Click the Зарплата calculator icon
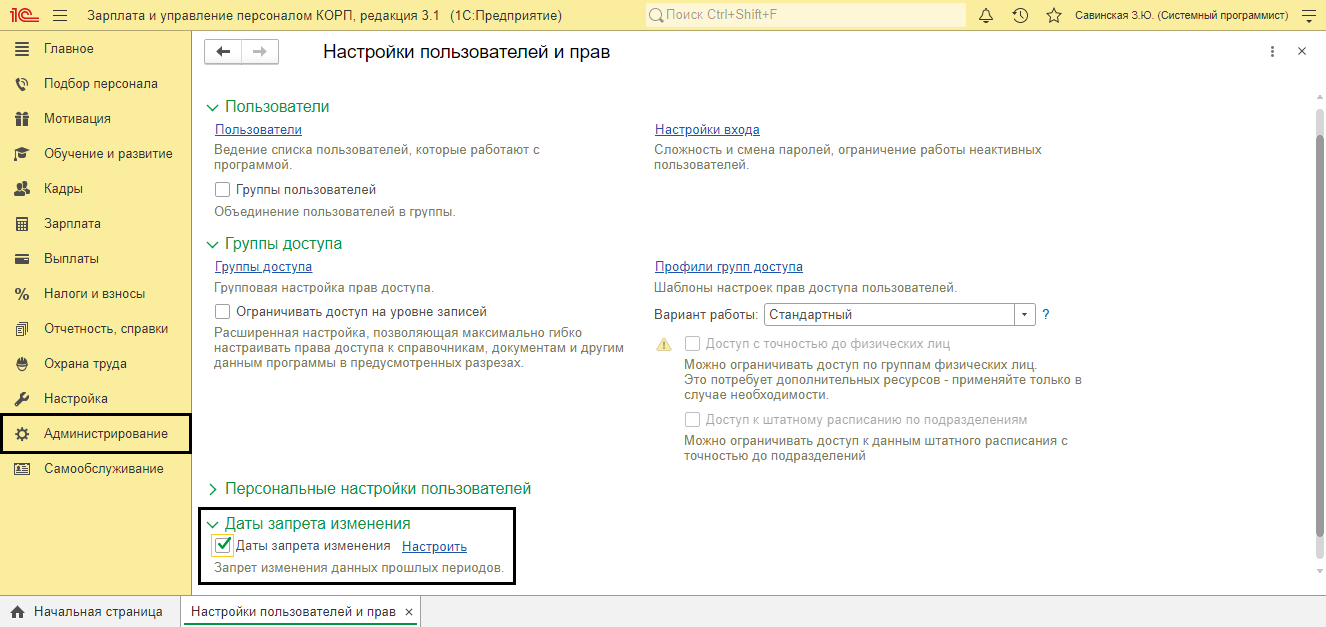The image size is (1326, 627). (22, 224)
